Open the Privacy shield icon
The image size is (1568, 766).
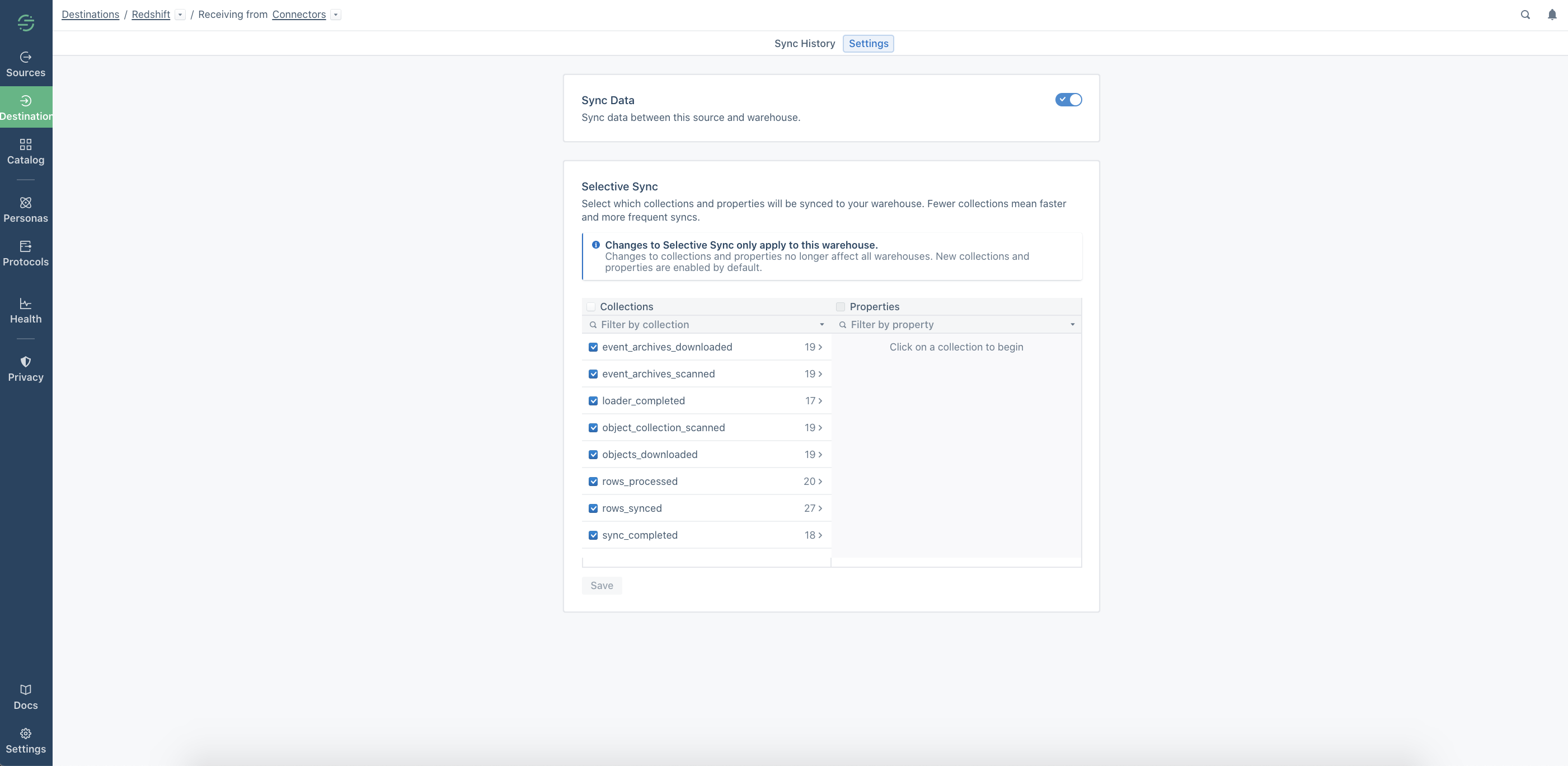tap(26, 362)
